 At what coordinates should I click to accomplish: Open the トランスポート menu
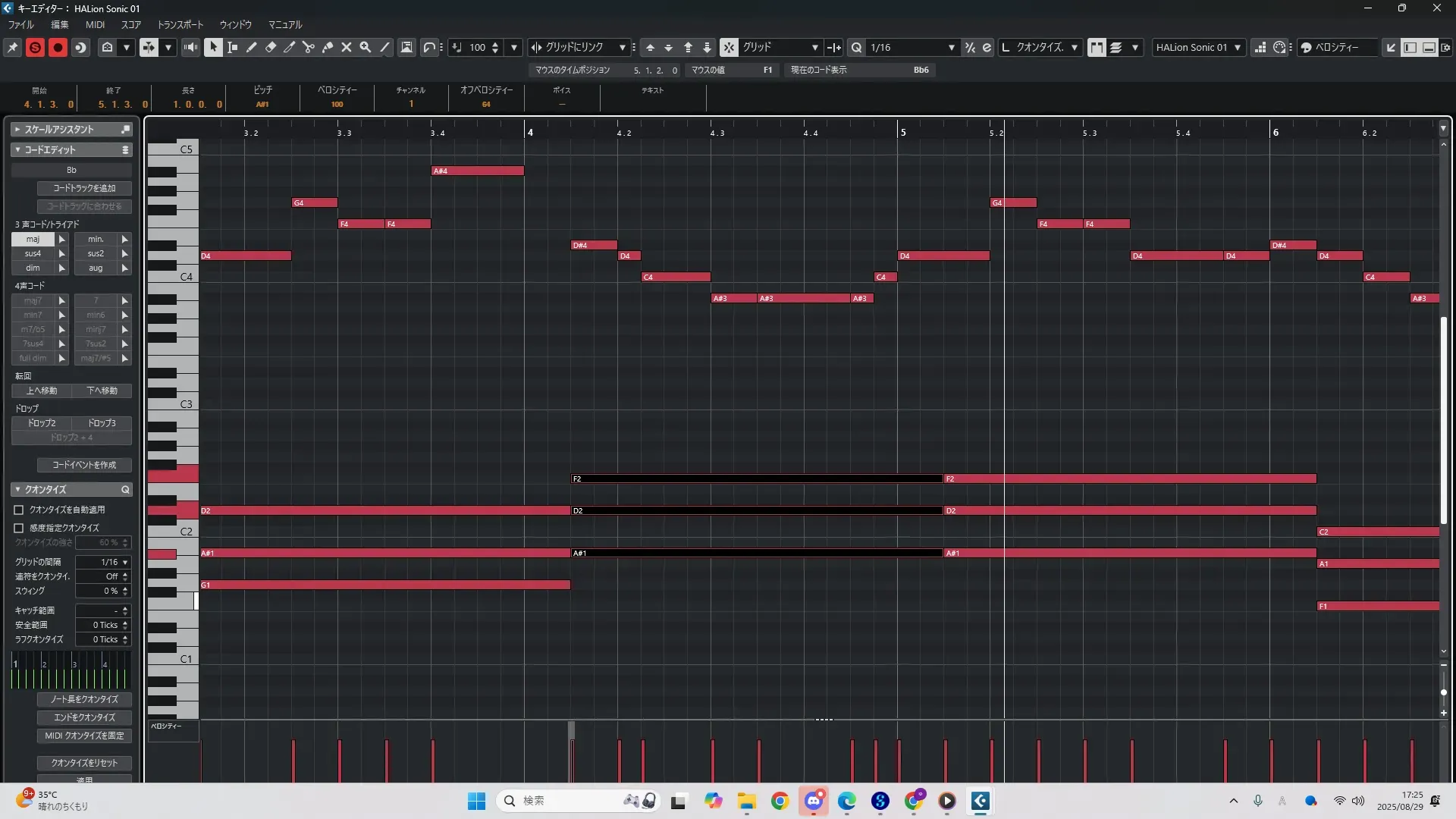pyautogui.click(x=180, y=24)
